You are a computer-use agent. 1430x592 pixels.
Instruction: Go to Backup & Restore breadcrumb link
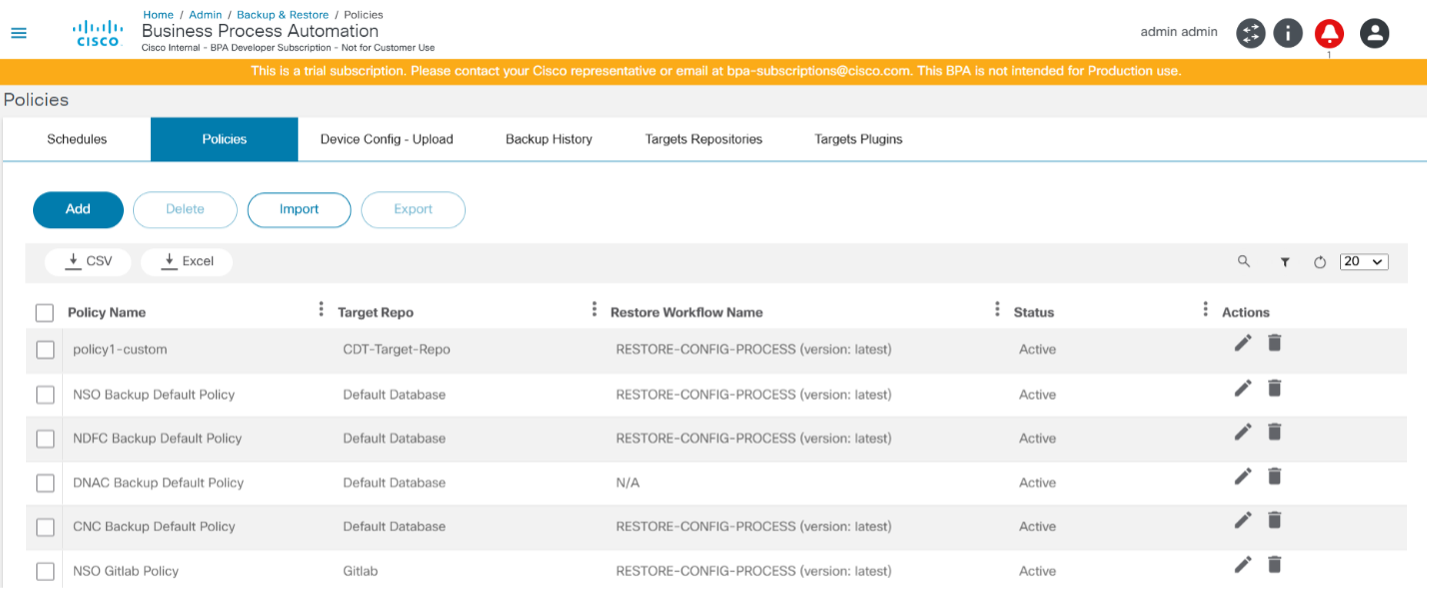pos(282,15)
